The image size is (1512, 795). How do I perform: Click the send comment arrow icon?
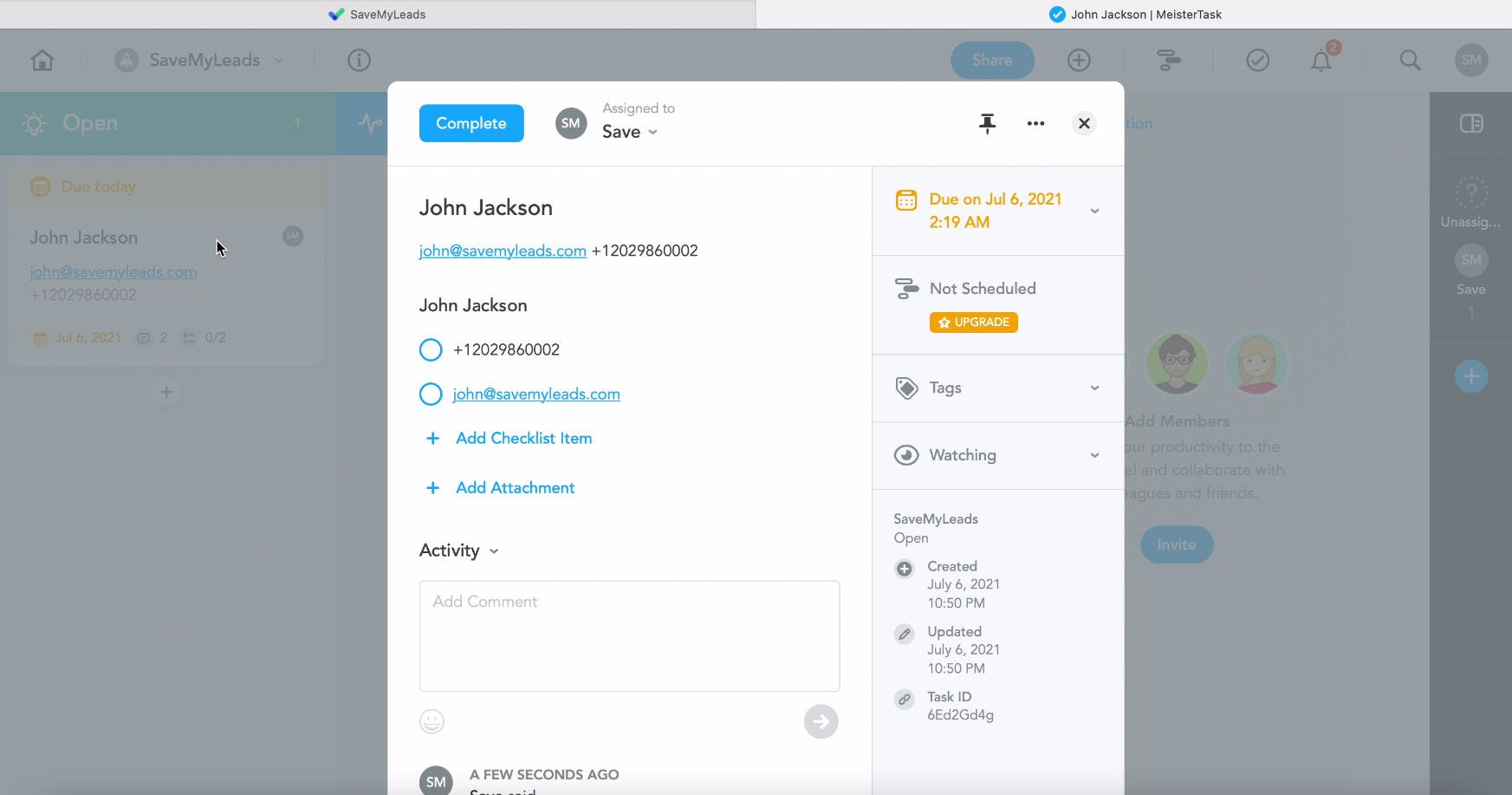(821, 721)
